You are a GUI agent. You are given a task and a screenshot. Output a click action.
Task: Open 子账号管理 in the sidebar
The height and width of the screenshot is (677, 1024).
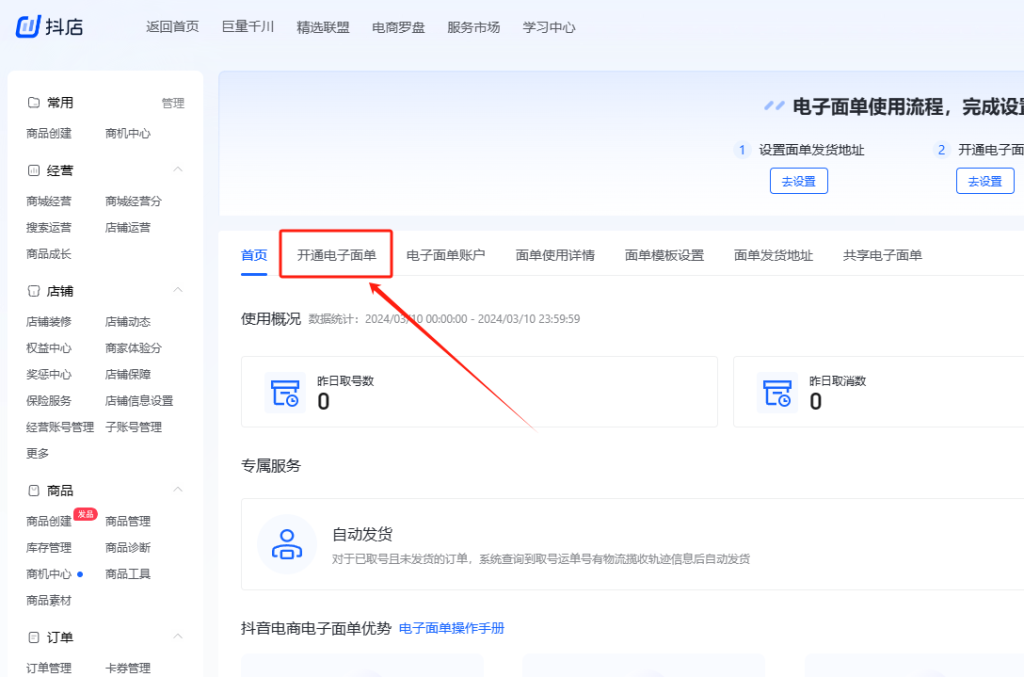click(135, 427)
